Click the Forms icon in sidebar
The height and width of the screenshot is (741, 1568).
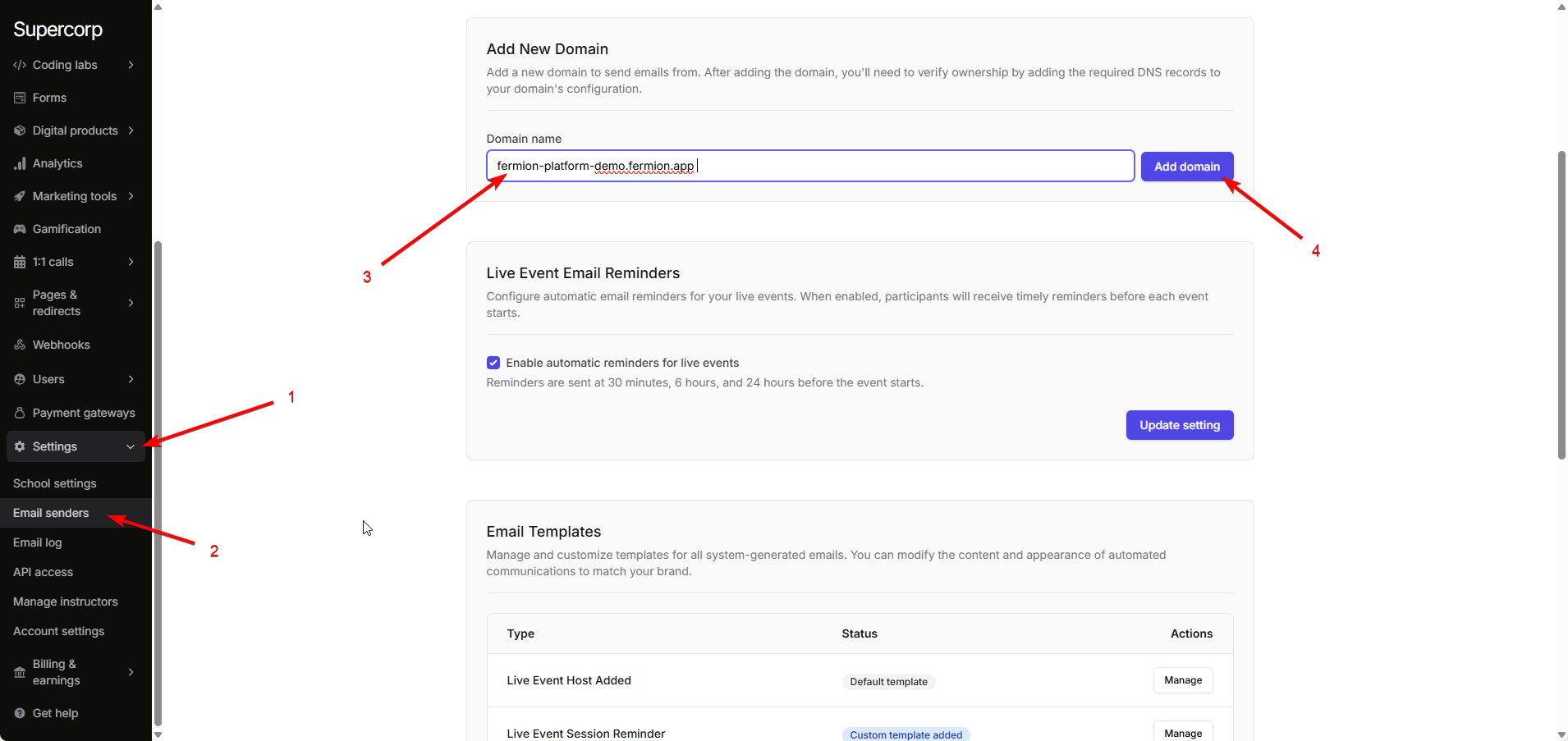click(x=20, y=98)
